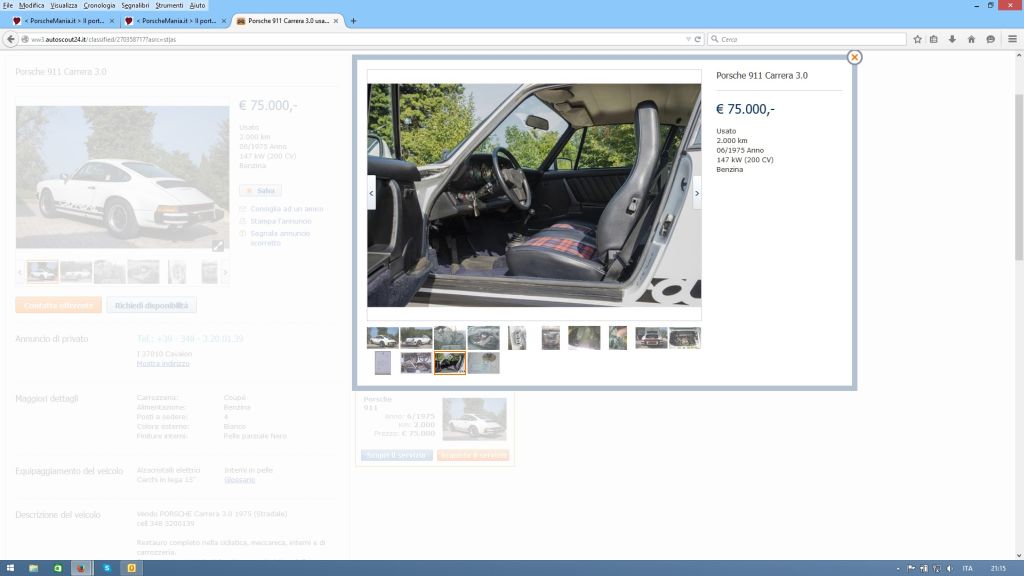The image size is (1024, 576).
Task: Switch to the second PorscheMania.it tab
Action: click(176, 21)
